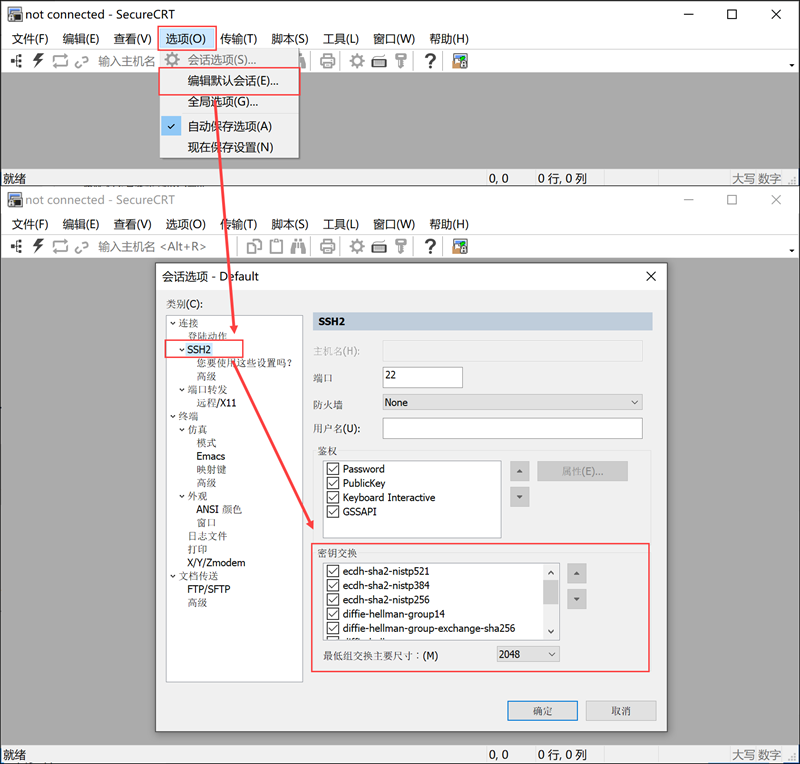Open the minimum group exchange size 2048 dropdown
The height and width of the screenshot is (764, 800).
pos(528,654)
